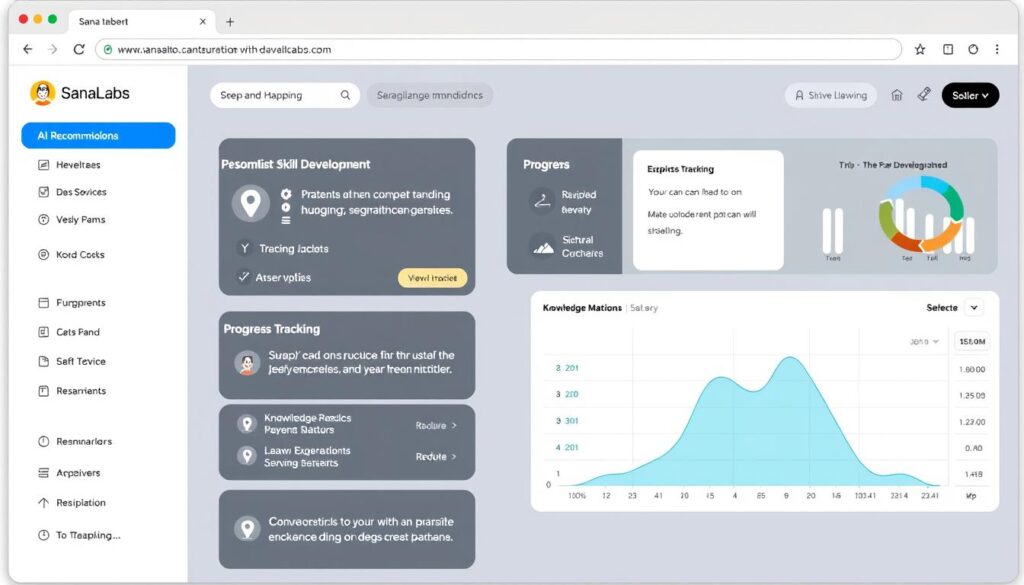Click the browser reload icon
Image resolution: width=1024 pixels, height=585 pixels.
click(79, 49)
